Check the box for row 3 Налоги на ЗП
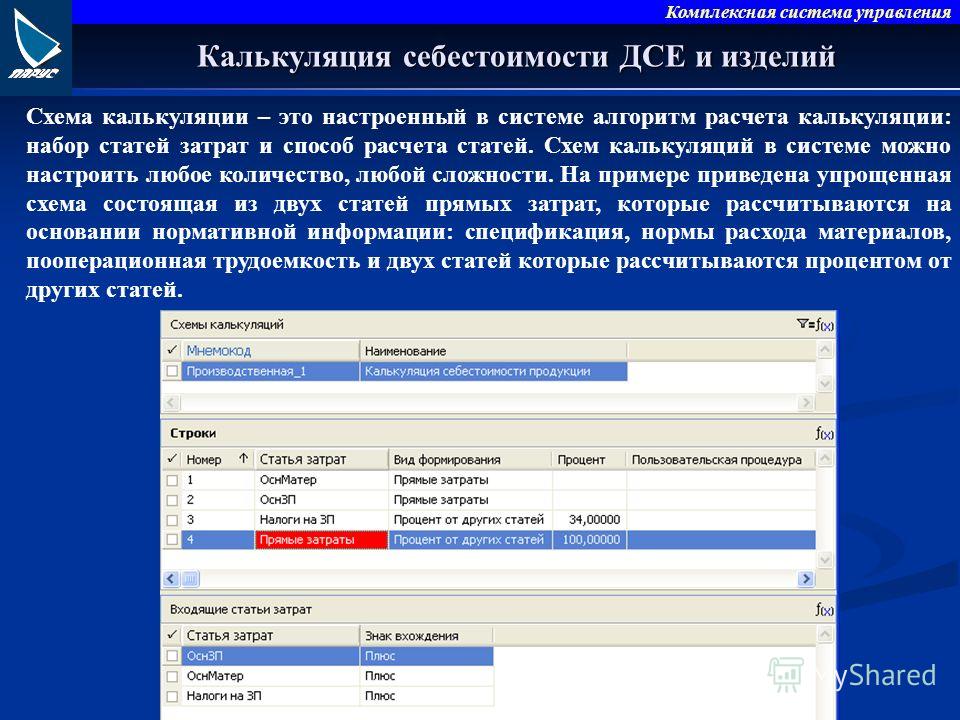This screenshot has width=960, height=720. [x=172, y=520]
